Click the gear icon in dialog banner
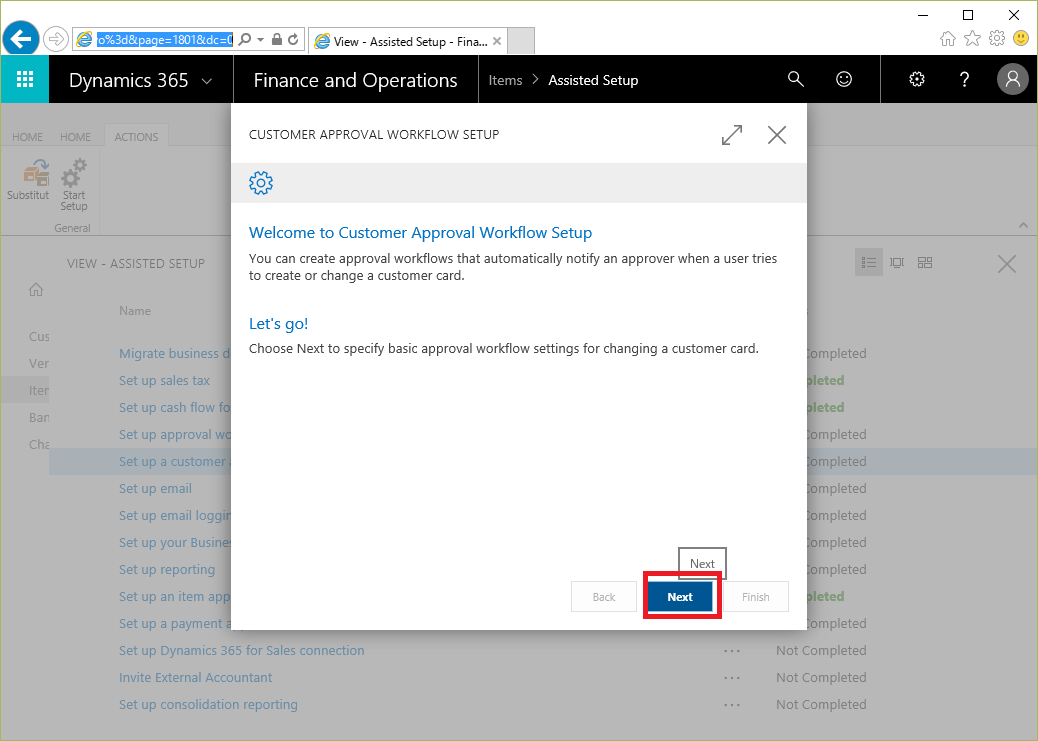The width and height of the screenshot is (1038, 741). click(x=261, y=183)
